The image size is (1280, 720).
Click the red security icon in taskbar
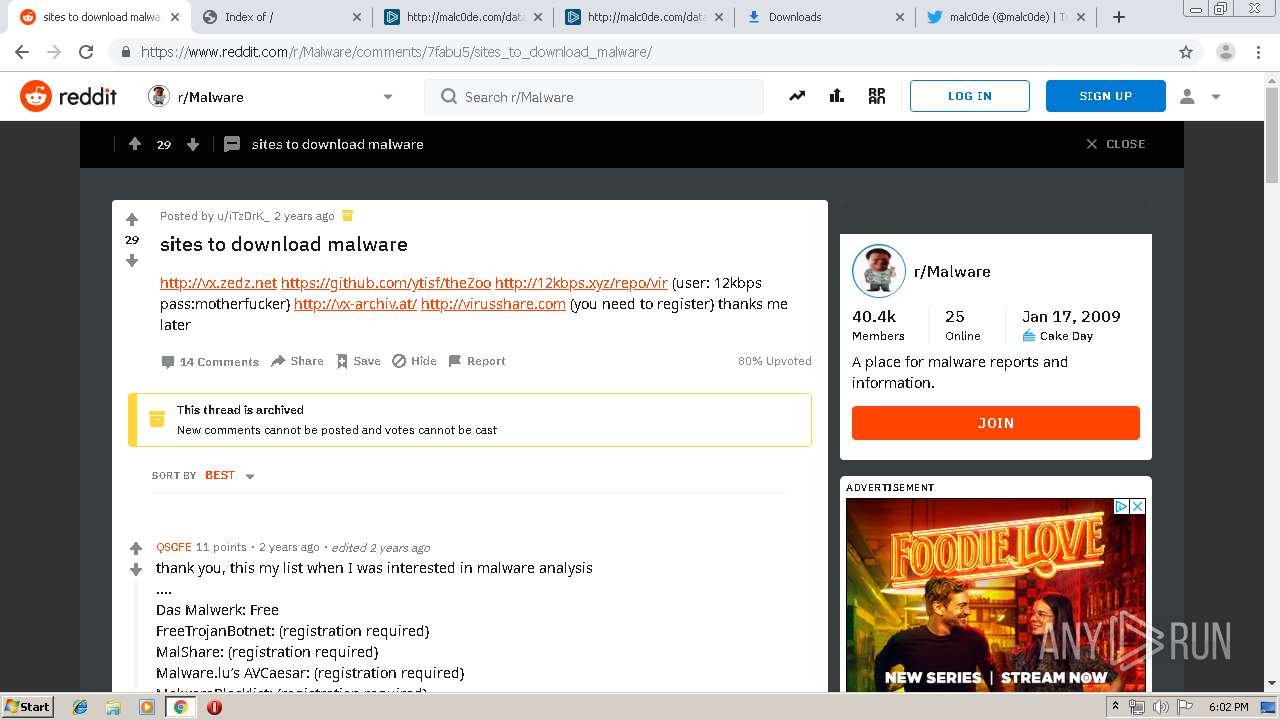[x=214, y=707]
